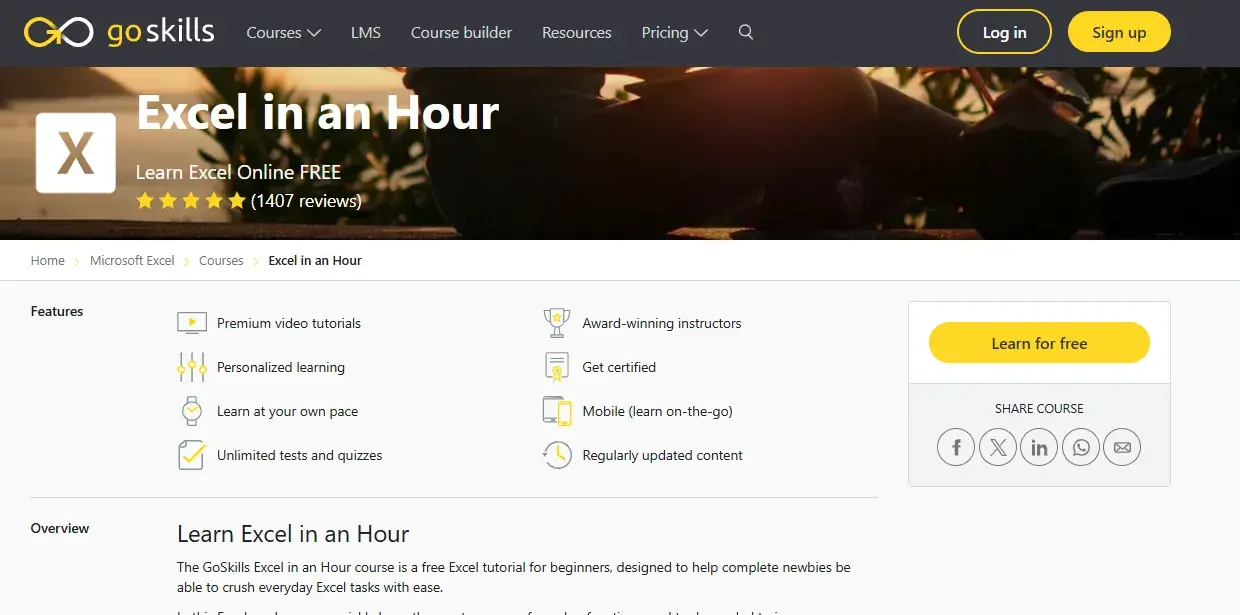
Task: Expand the Courses dropdown menu
Action: (x=283, y=32)
